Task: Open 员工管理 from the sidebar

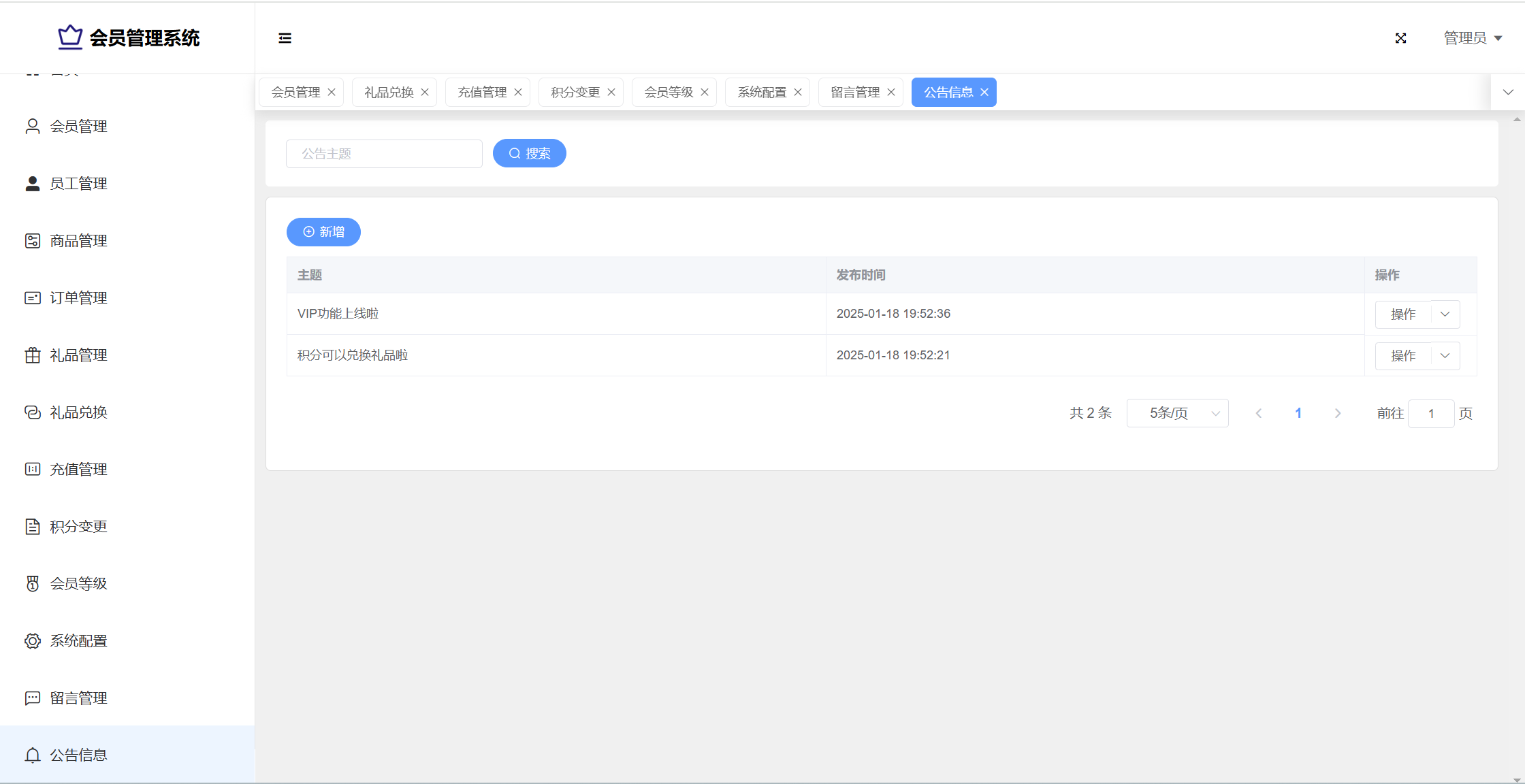Action: (78, 184)
